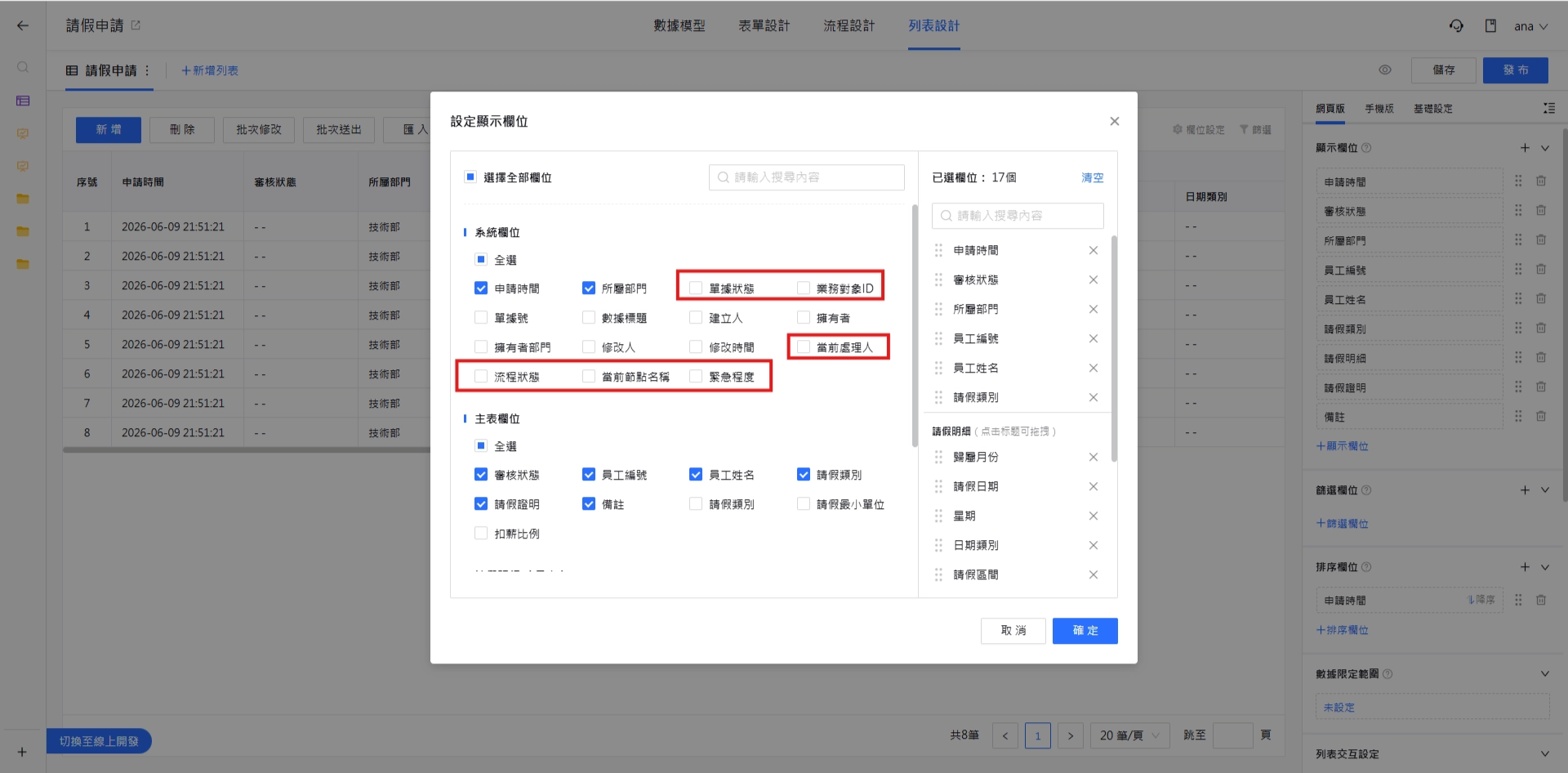Remove 審核狀態 from selected fields list
Image resolution: width=1568 pixels, height=773 pixels.
(x=1093, y=279)
